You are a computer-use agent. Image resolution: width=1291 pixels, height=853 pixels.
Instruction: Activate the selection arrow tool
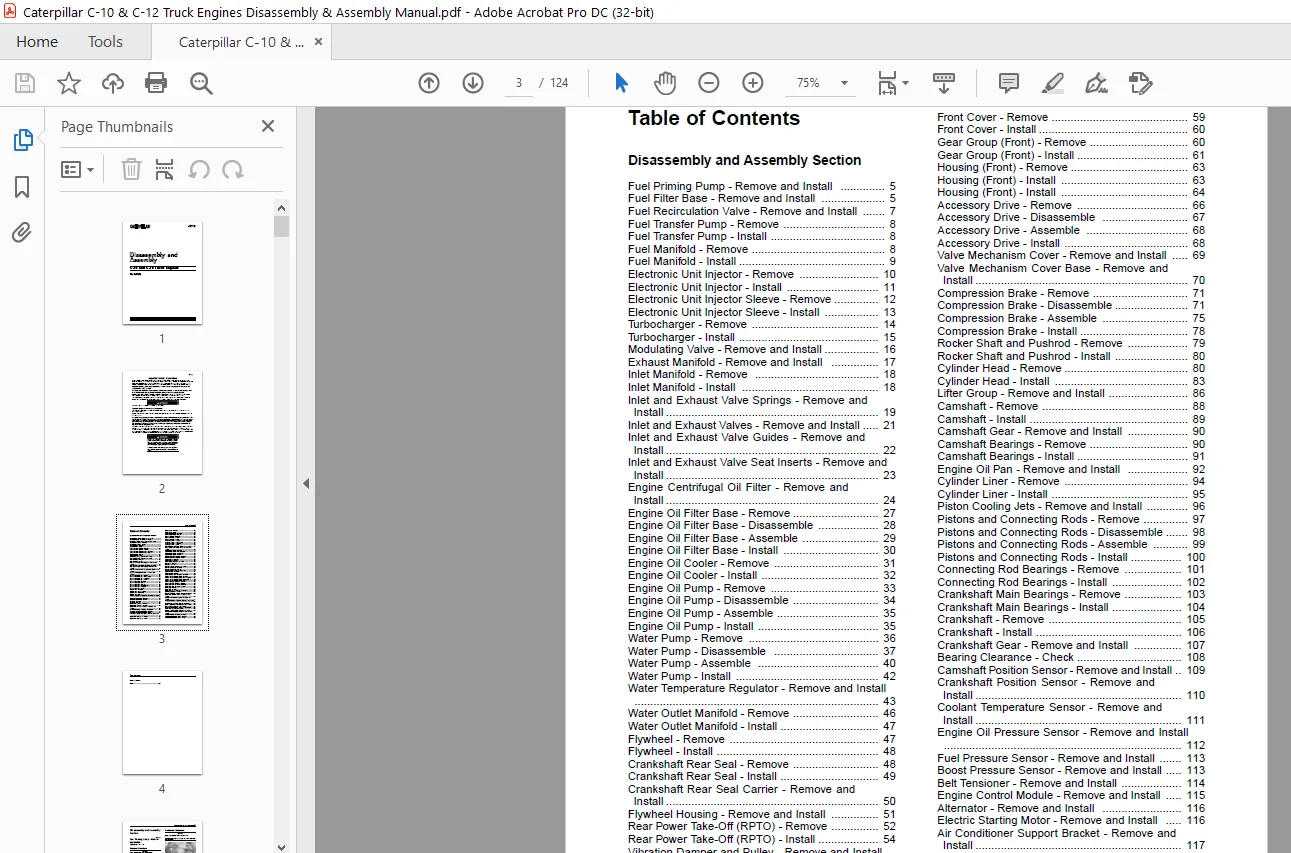click(621, 83)
